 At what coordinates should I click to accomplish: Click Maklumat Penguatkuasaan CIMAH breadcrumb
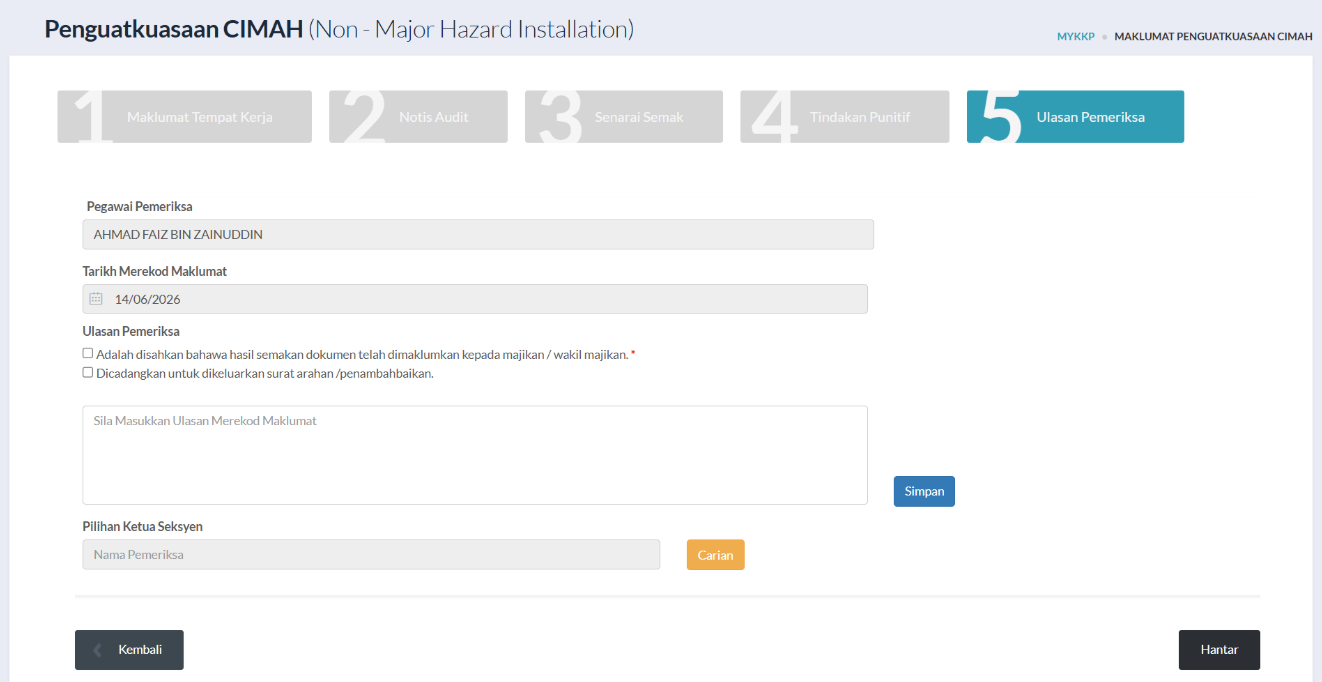pyautogui.click(x=1213, y=36)
